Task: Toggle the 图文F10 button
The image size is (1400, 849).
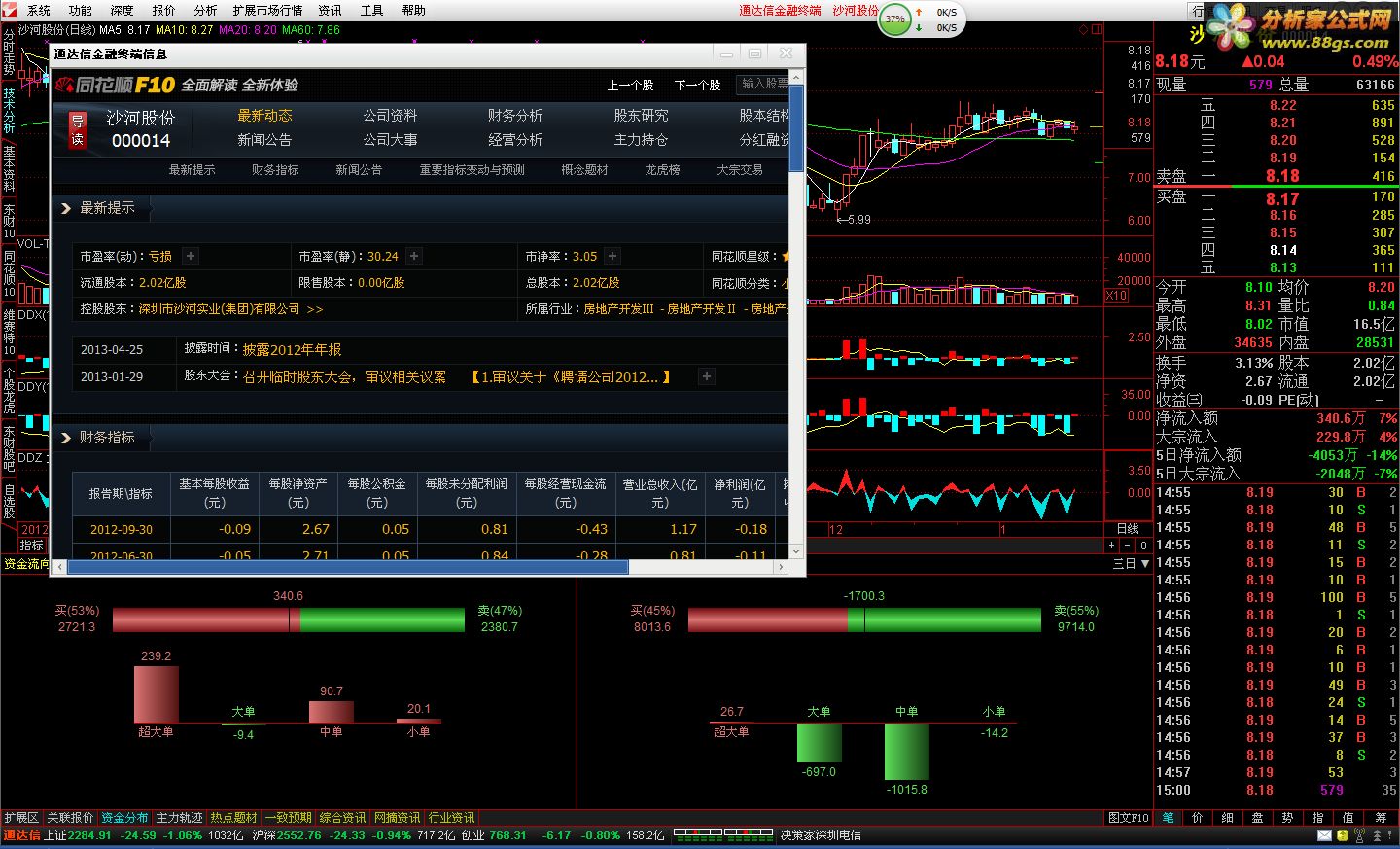Action: click(1129, 818)
